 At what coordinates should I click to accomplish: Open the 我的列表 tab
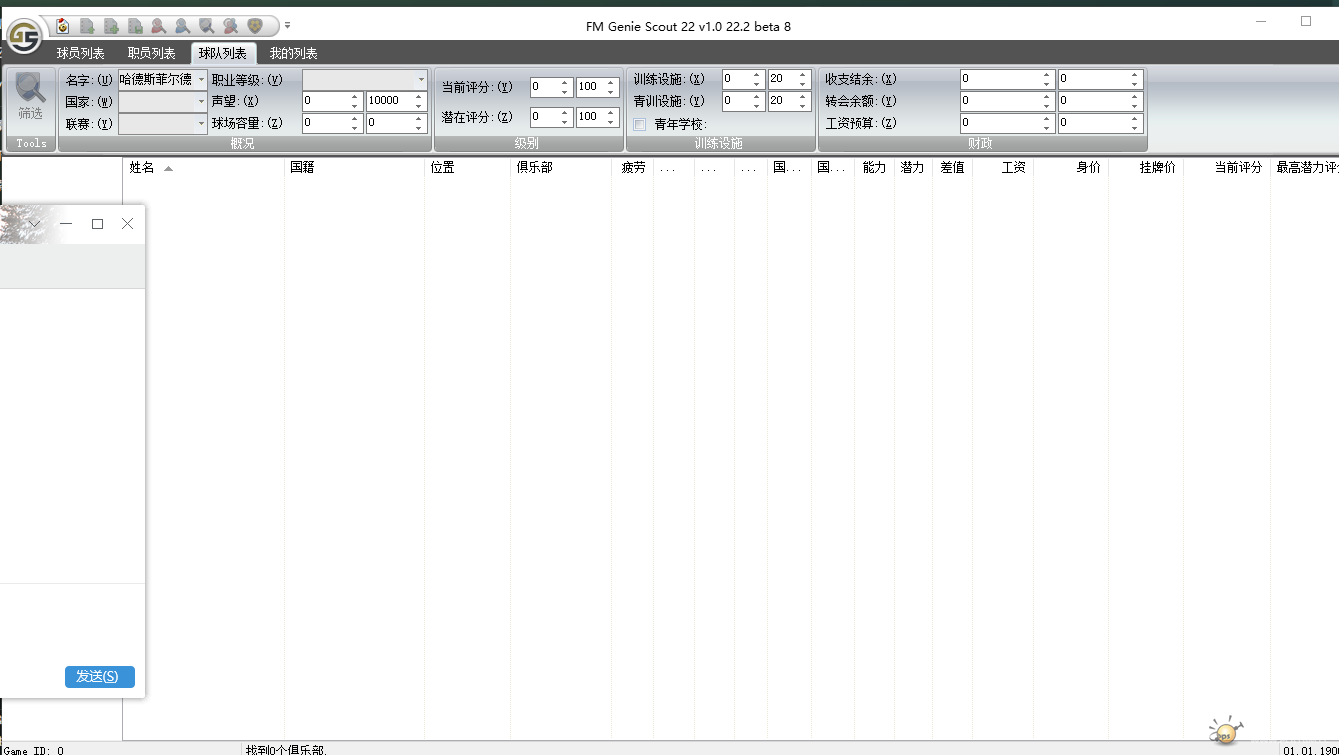(x=294, y=53)
